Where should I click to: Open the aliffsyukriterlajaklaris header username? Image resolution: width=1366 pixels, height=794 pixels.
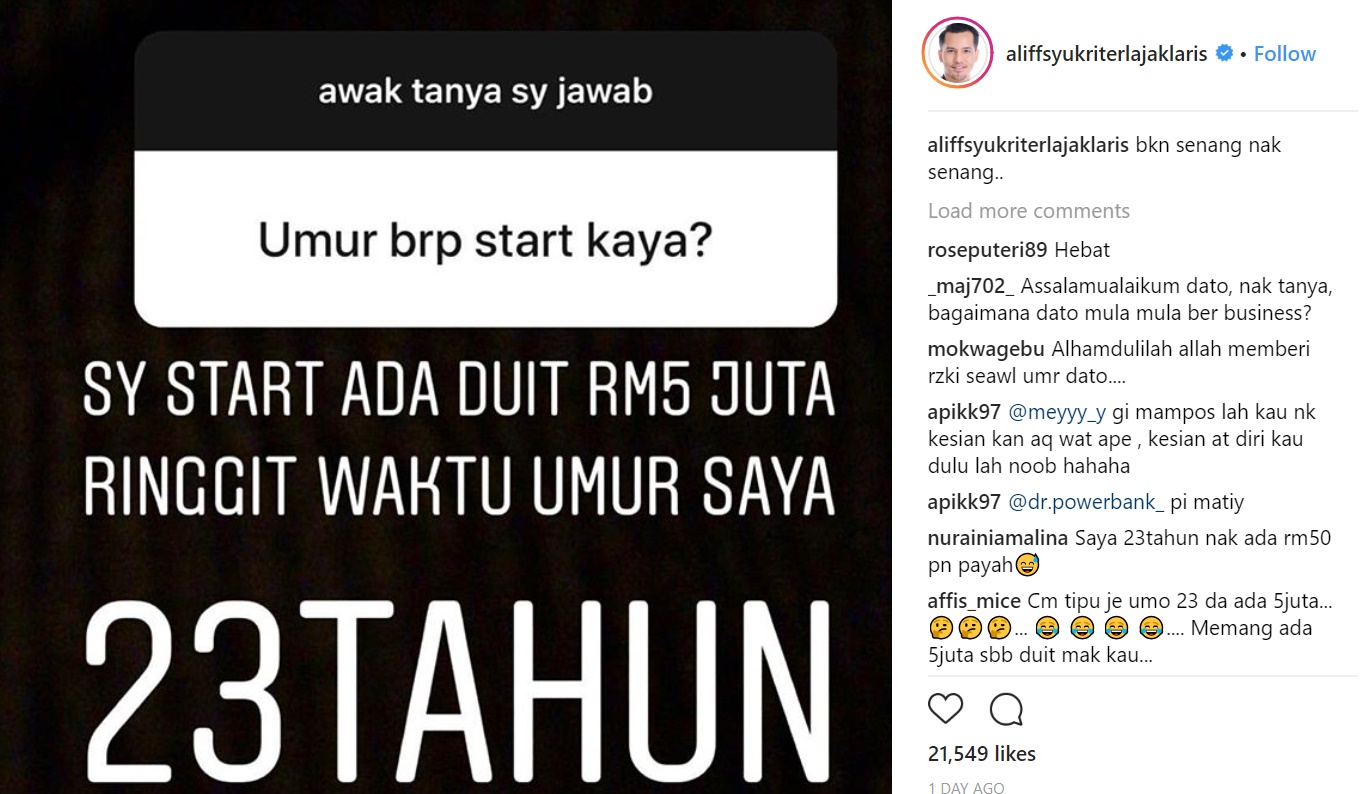coord(1108,54)
